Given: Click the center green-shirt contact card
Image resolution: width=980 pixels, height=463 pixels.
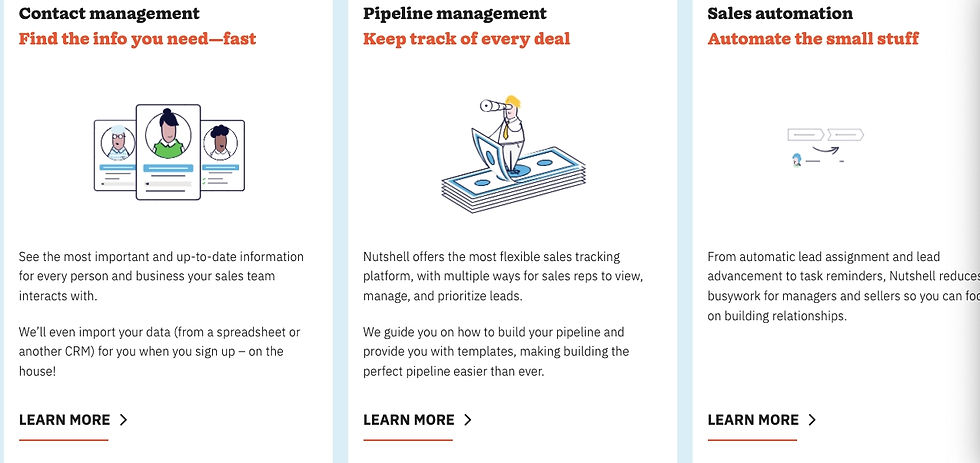Looking at the screenshot, I should tap(168, 152).
